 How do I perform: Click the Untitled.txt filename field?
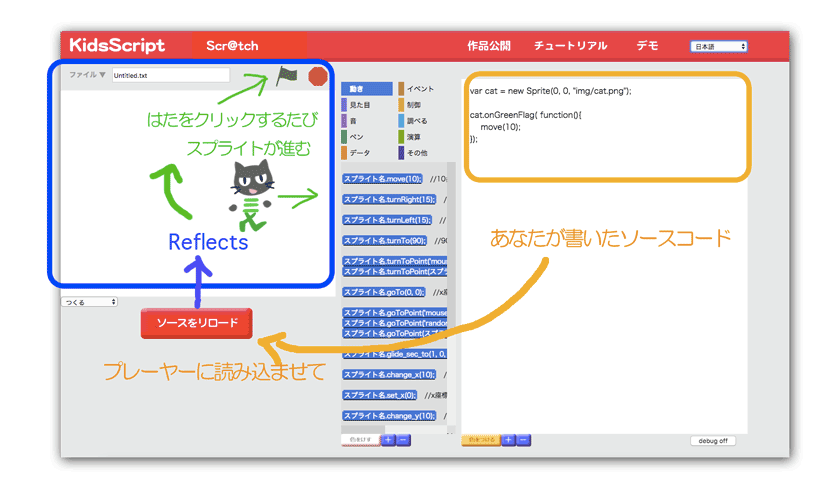(x=171, y=75)
